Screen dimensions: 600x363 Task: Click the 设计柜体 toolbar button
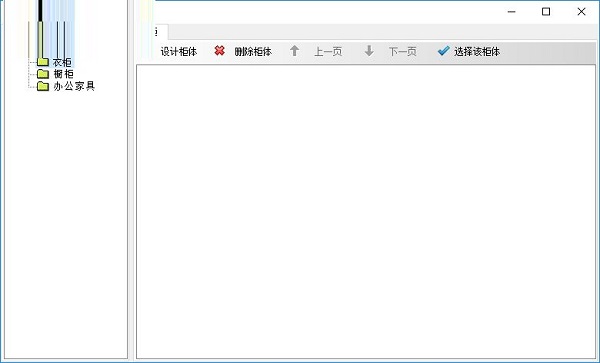(x=178, y=51)
